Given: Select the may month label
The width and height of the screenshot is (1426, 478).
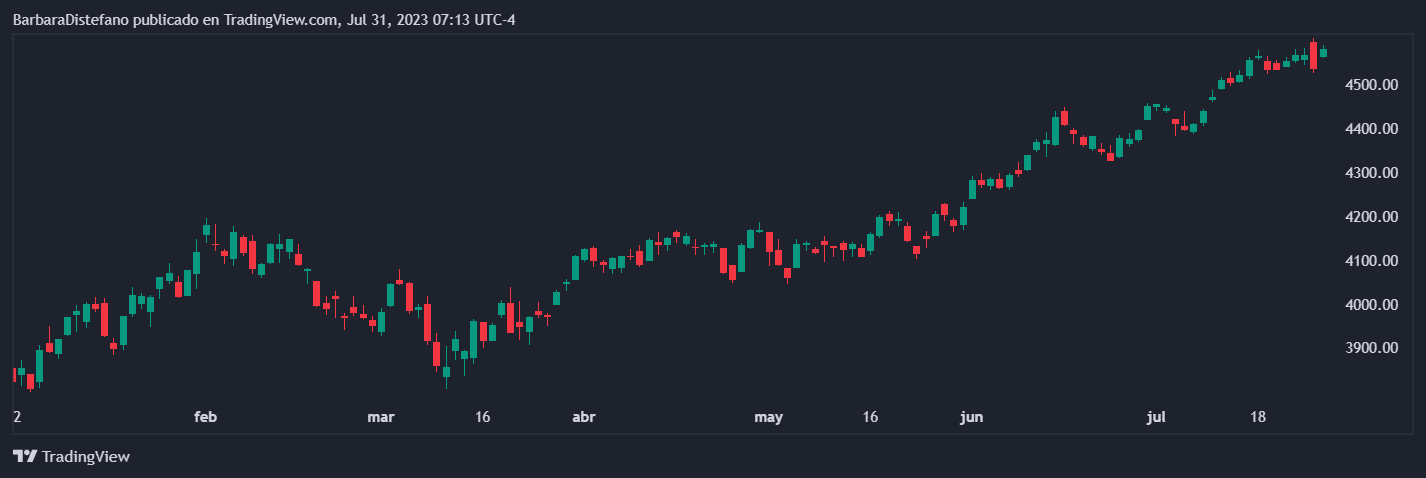Looking at the screenshot, I should 768,417.
